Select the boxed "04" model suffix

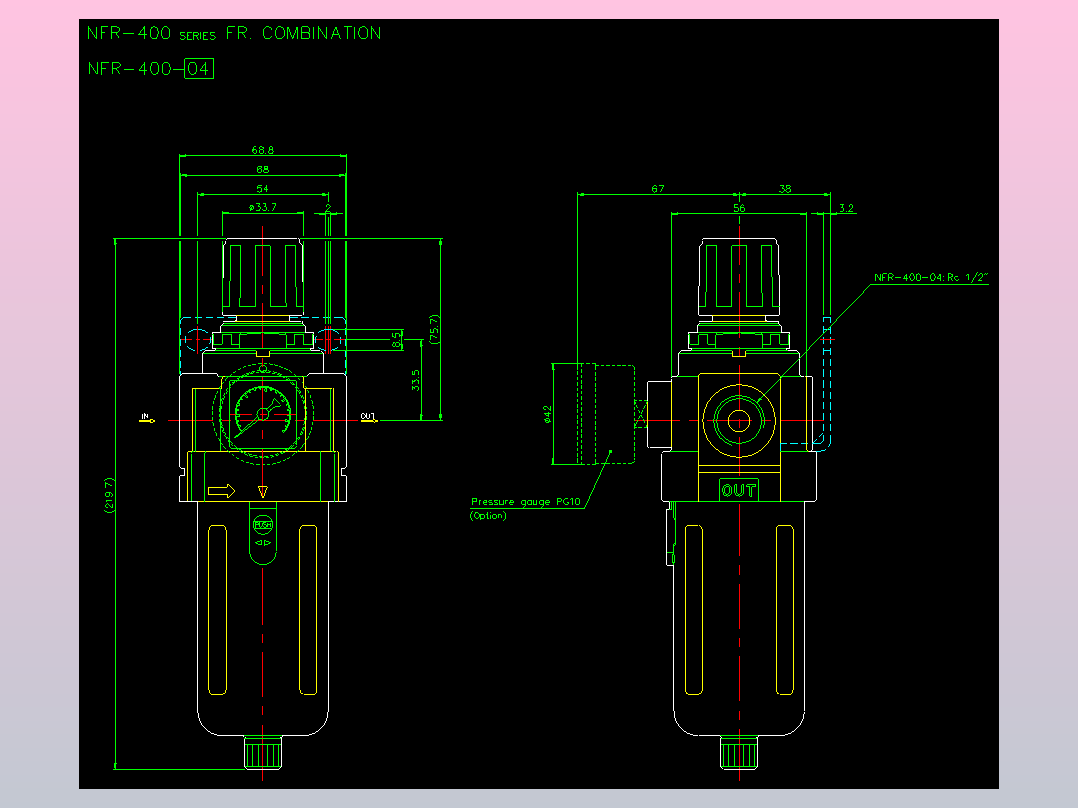click(199, 69)
